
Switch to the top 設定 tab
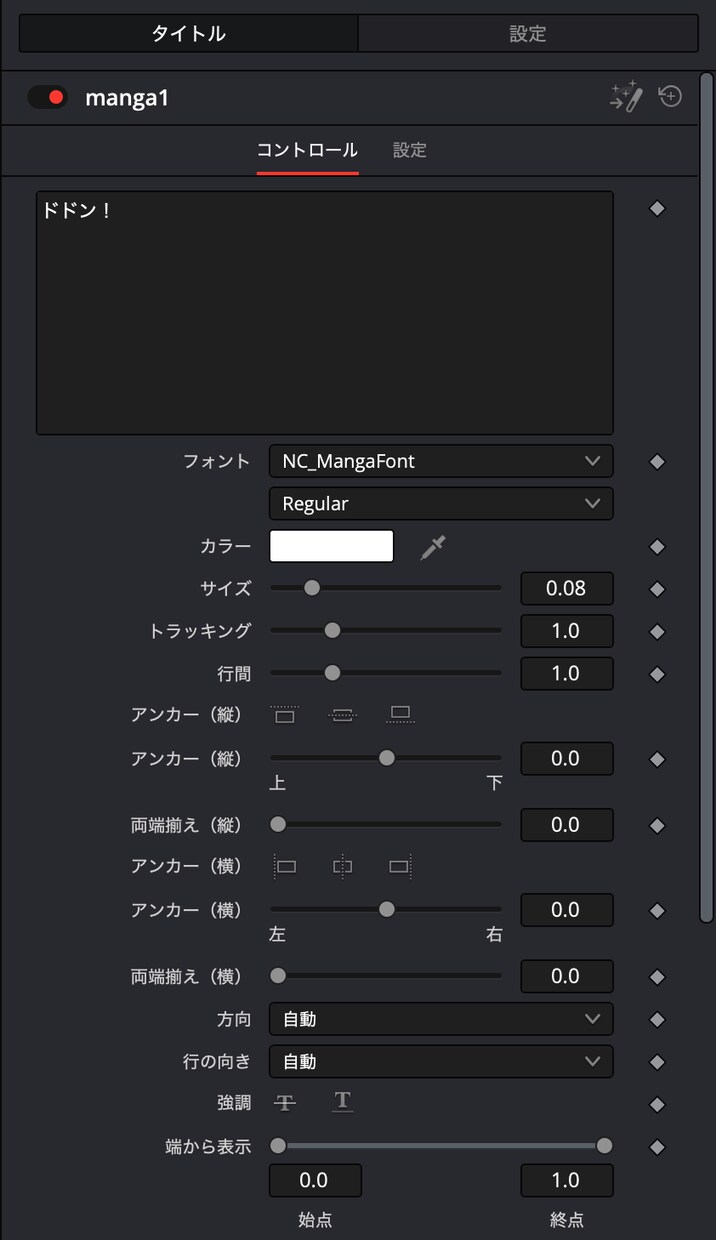point(528,33)
